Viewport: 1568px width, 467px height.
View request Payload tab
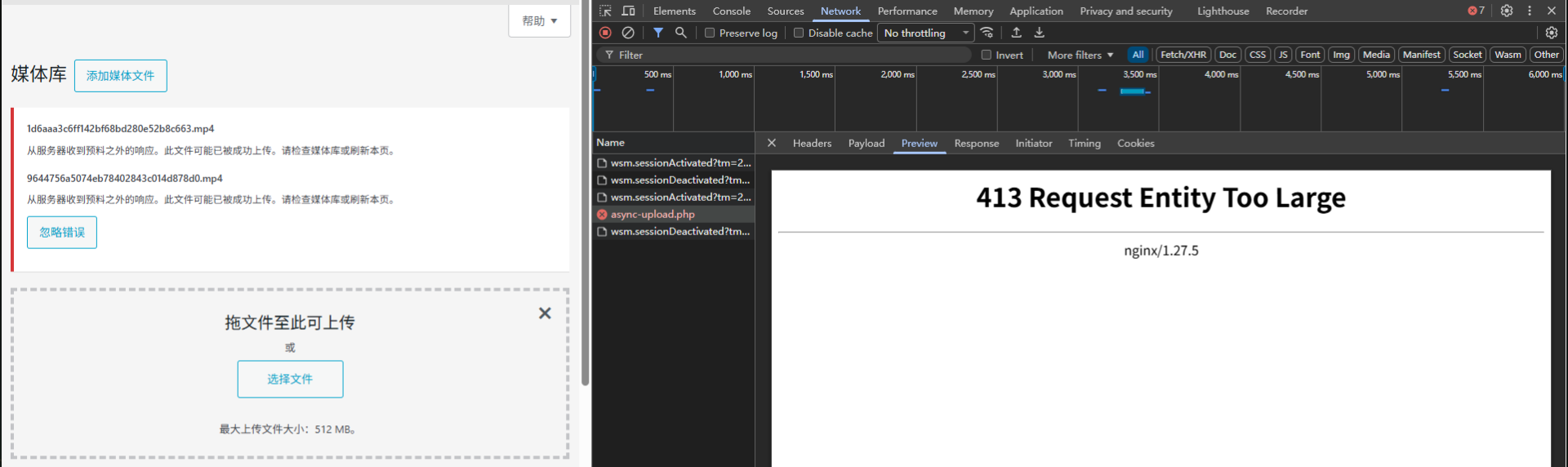click(866, 143)
